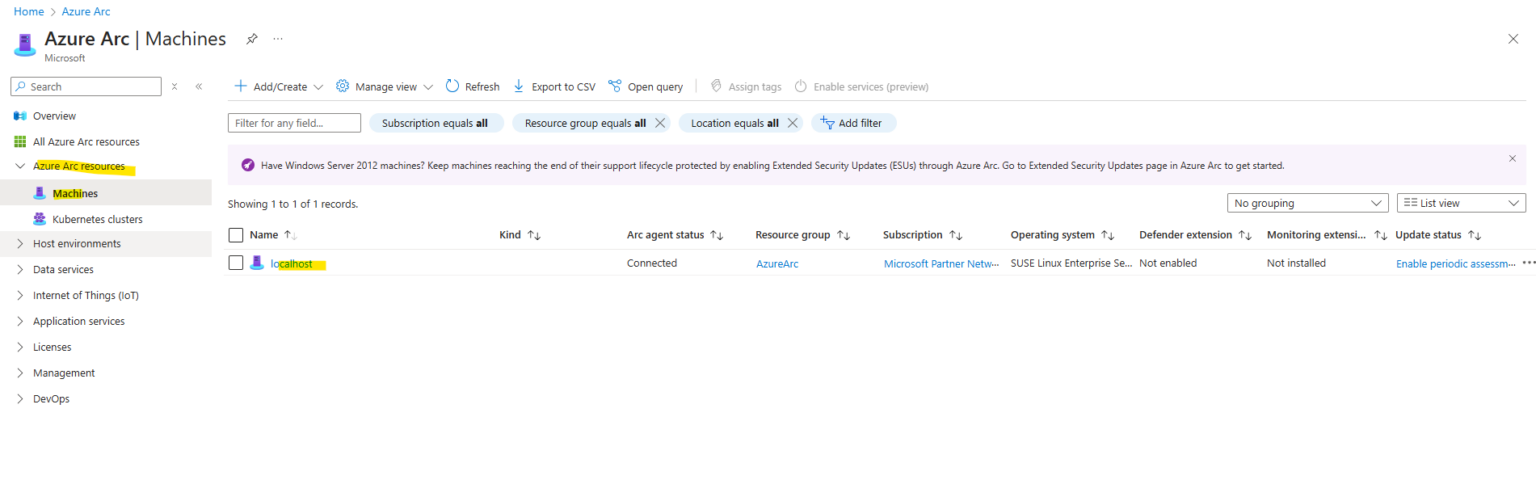Expand the Application services group
This screenshot has height=497, width=1536.
20,321
